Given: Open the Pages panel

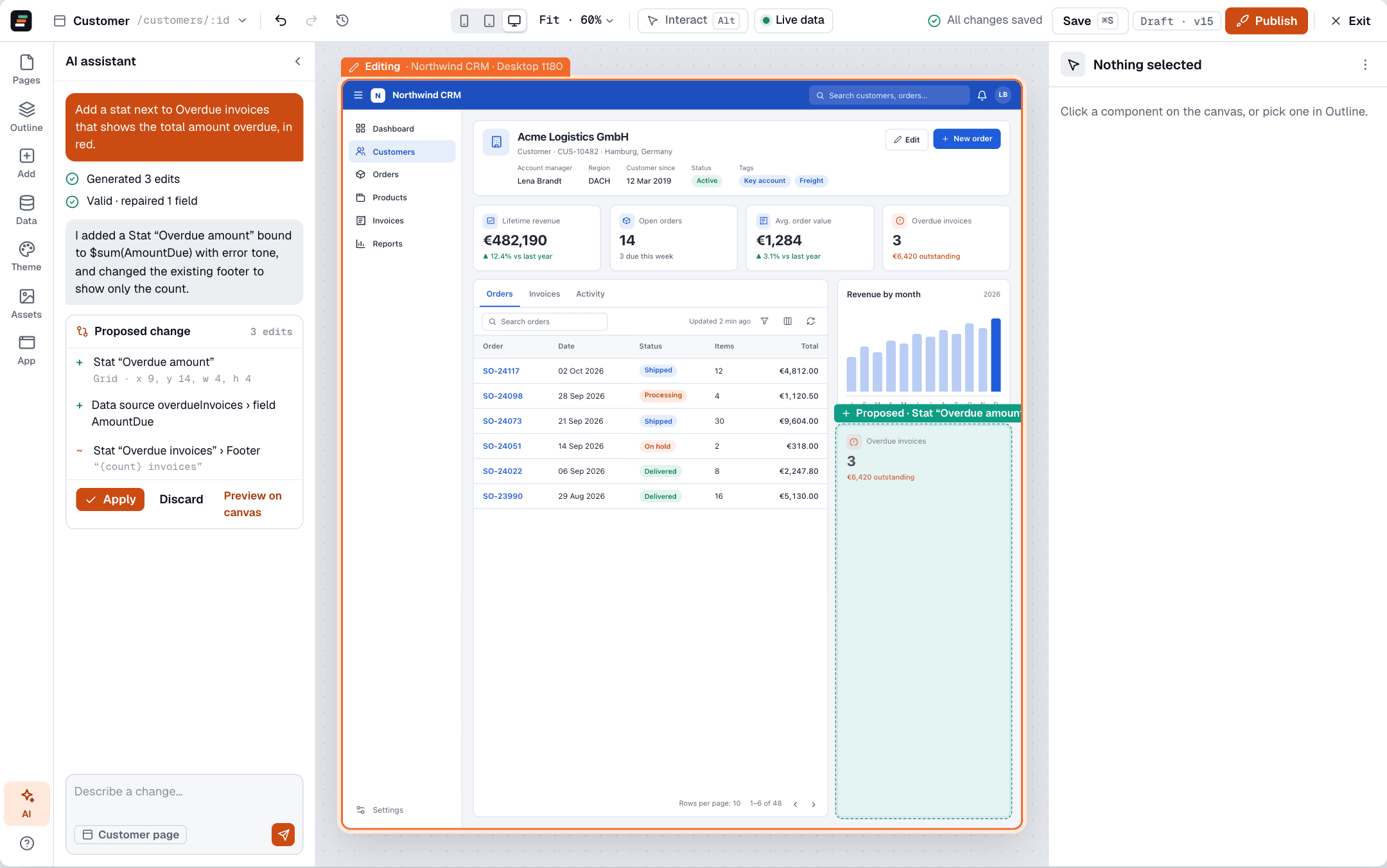Looking at the screenshot, I should tap(26, 70).
